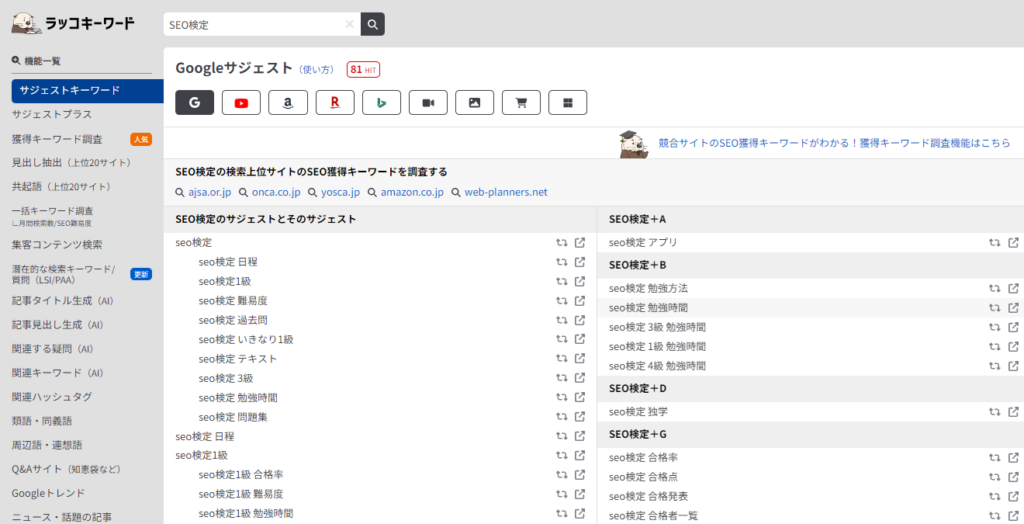The width and height of the screenshot is (1024, 524).
Task: Open the ajsa.or.jp site link
Action: (208, 192)
